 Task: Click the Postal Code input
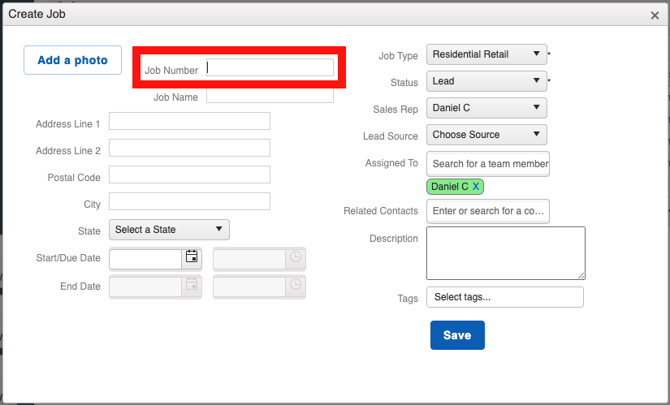[189, 175]
